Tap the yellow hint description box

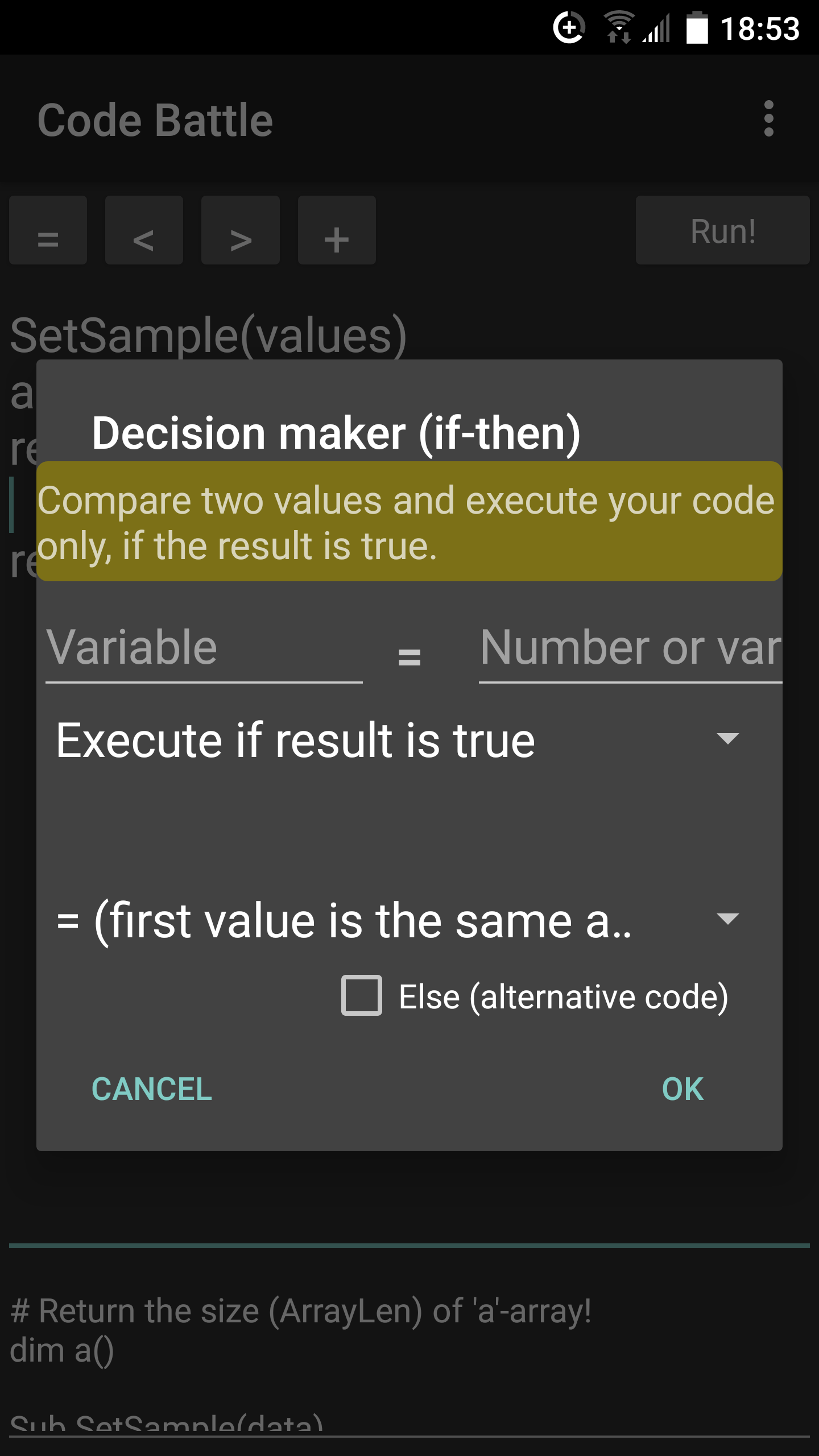click(x=409, y=522)
